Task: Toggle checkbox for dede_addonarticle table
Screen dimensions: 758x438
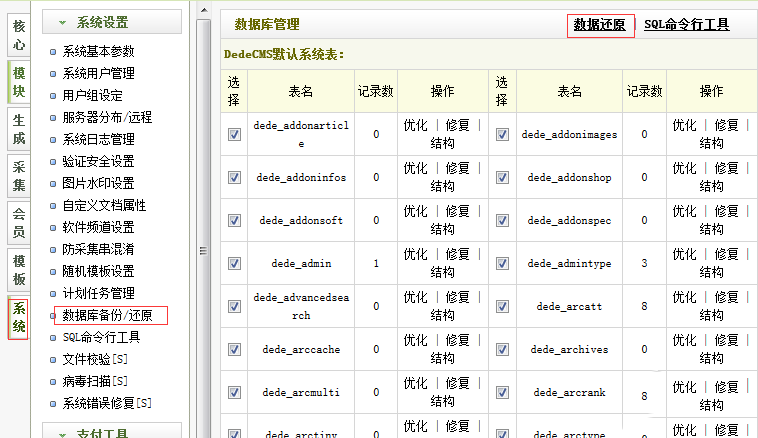Action: coord(234,134)
